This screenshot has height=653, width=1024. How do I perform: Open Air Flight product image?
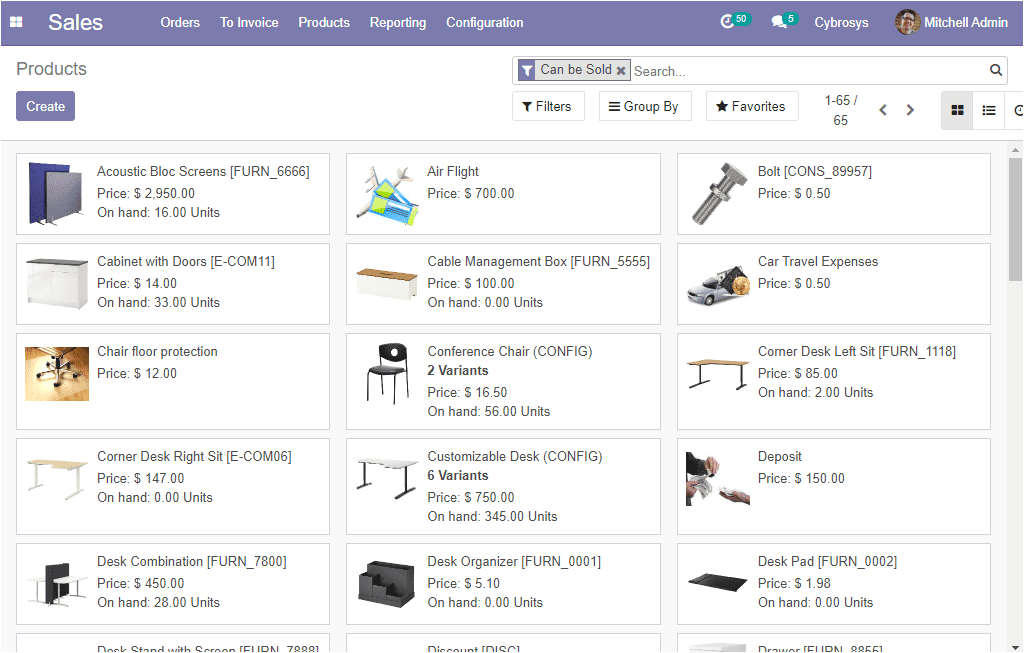tap(387, 195)
